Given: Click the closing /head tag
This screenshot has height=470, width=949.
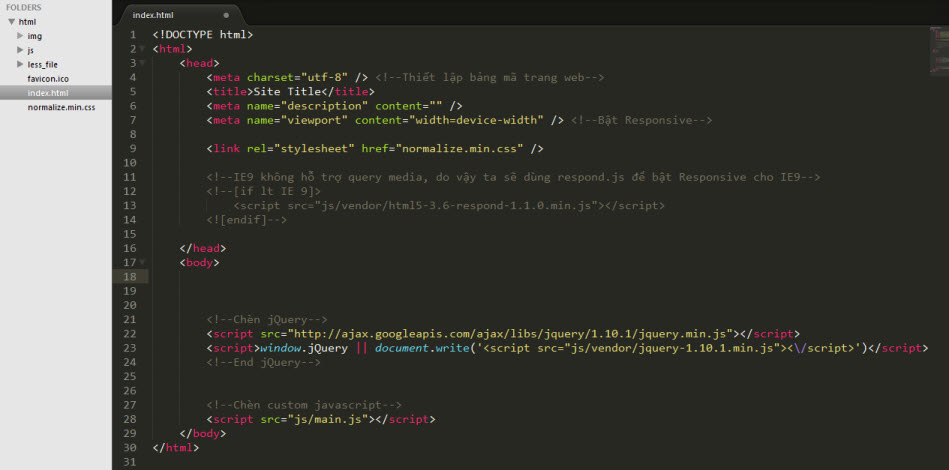Looking at the screenshot, I should 203,249.
